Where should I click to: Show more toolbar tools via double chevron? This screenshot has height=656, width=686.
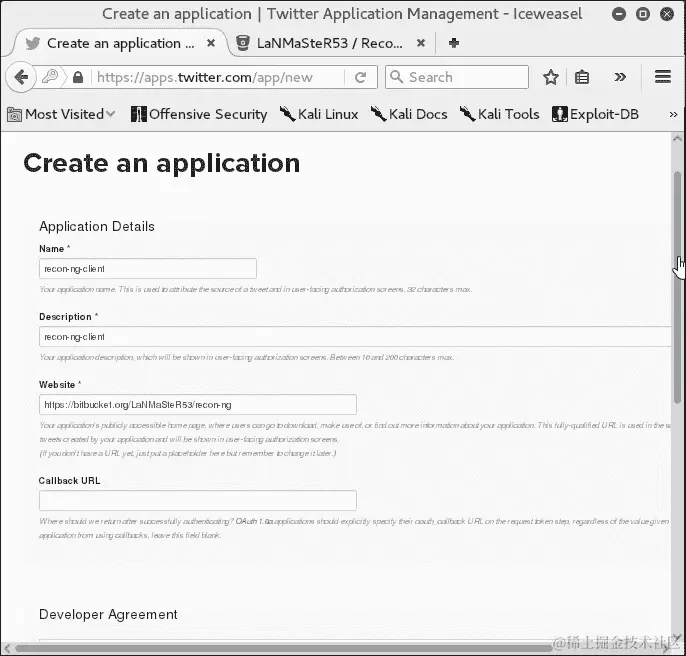coord(620,77)
